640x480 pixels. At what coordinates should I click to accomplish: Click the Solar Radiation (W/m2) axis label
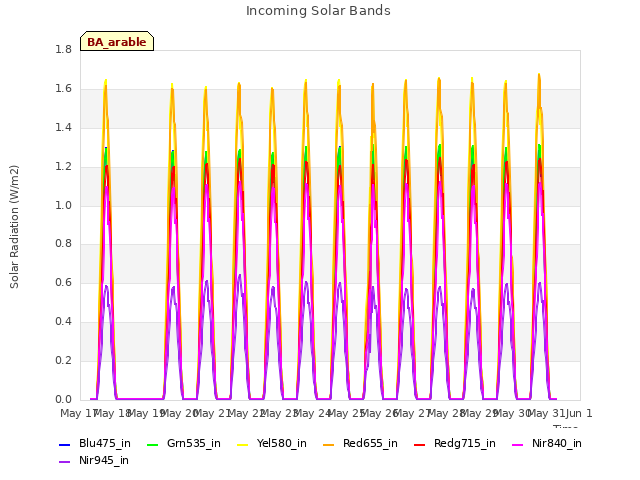[x=14, y=227]
